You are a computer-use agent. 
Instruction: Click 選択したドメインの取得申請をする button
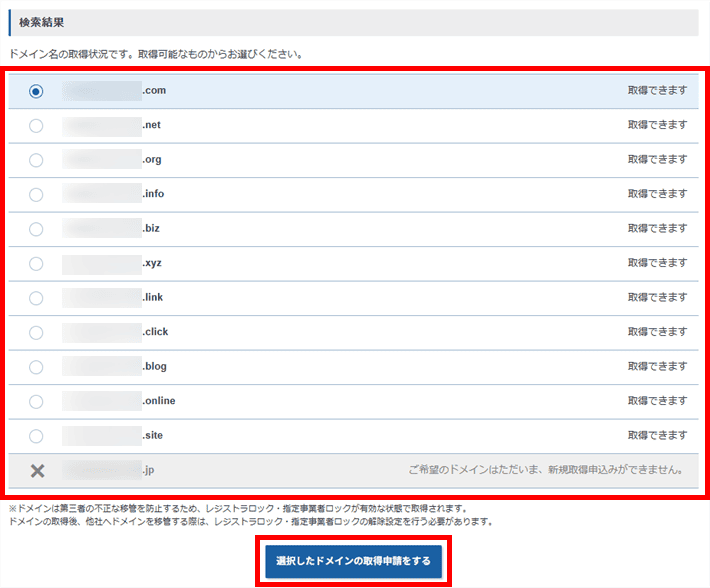353,561
